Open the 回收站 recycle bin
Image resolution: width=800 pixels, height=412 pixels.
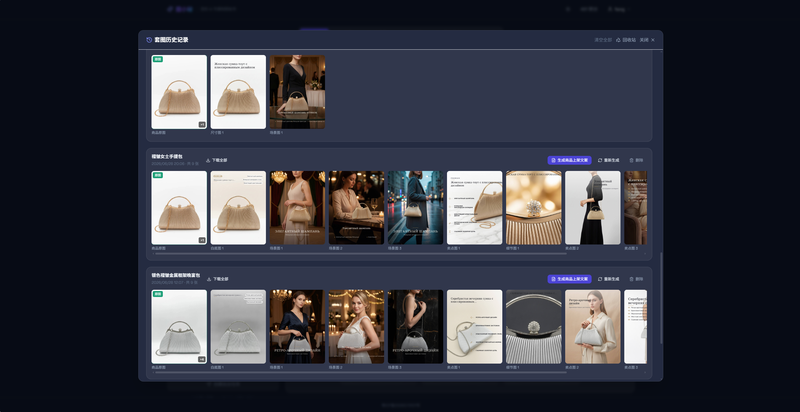coord(626,40)
